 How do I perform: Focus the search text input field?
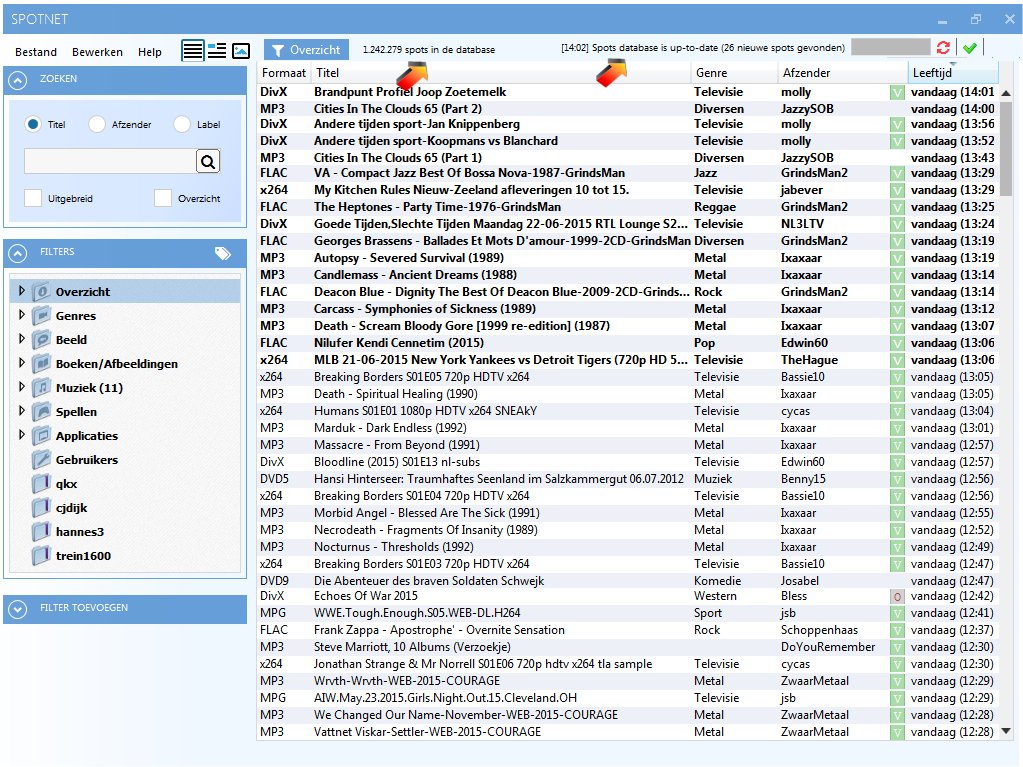click(110, 161)
